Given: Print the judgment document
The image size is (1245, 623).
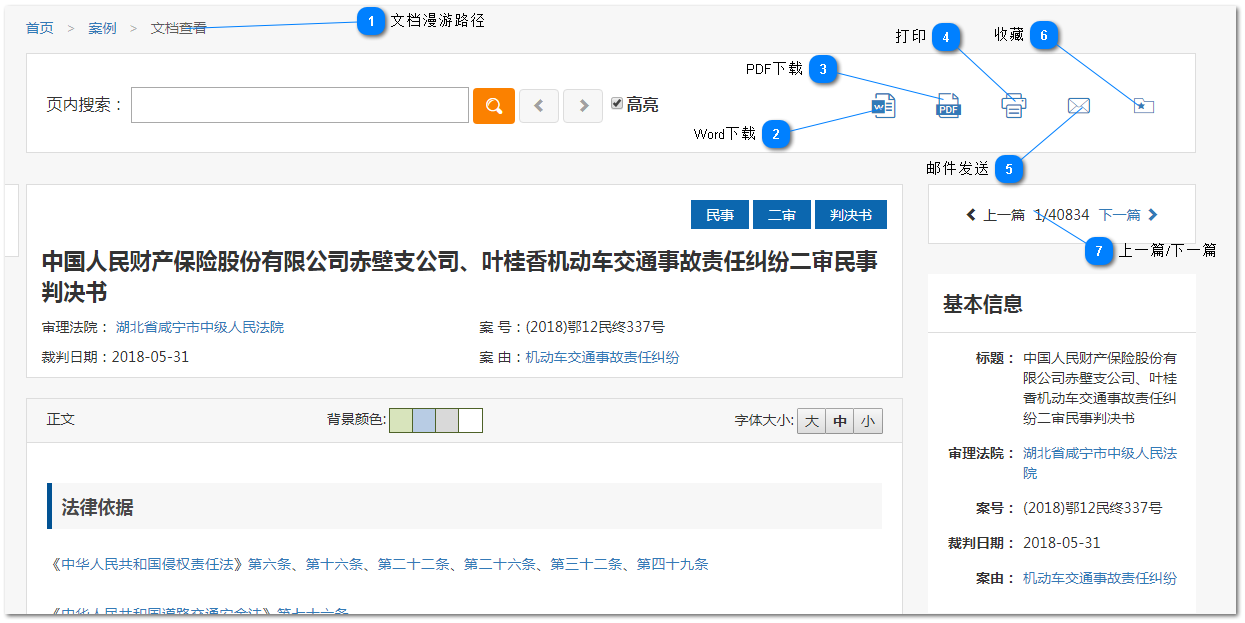Looking at the screenshot, I should [x=1012, y=104].
